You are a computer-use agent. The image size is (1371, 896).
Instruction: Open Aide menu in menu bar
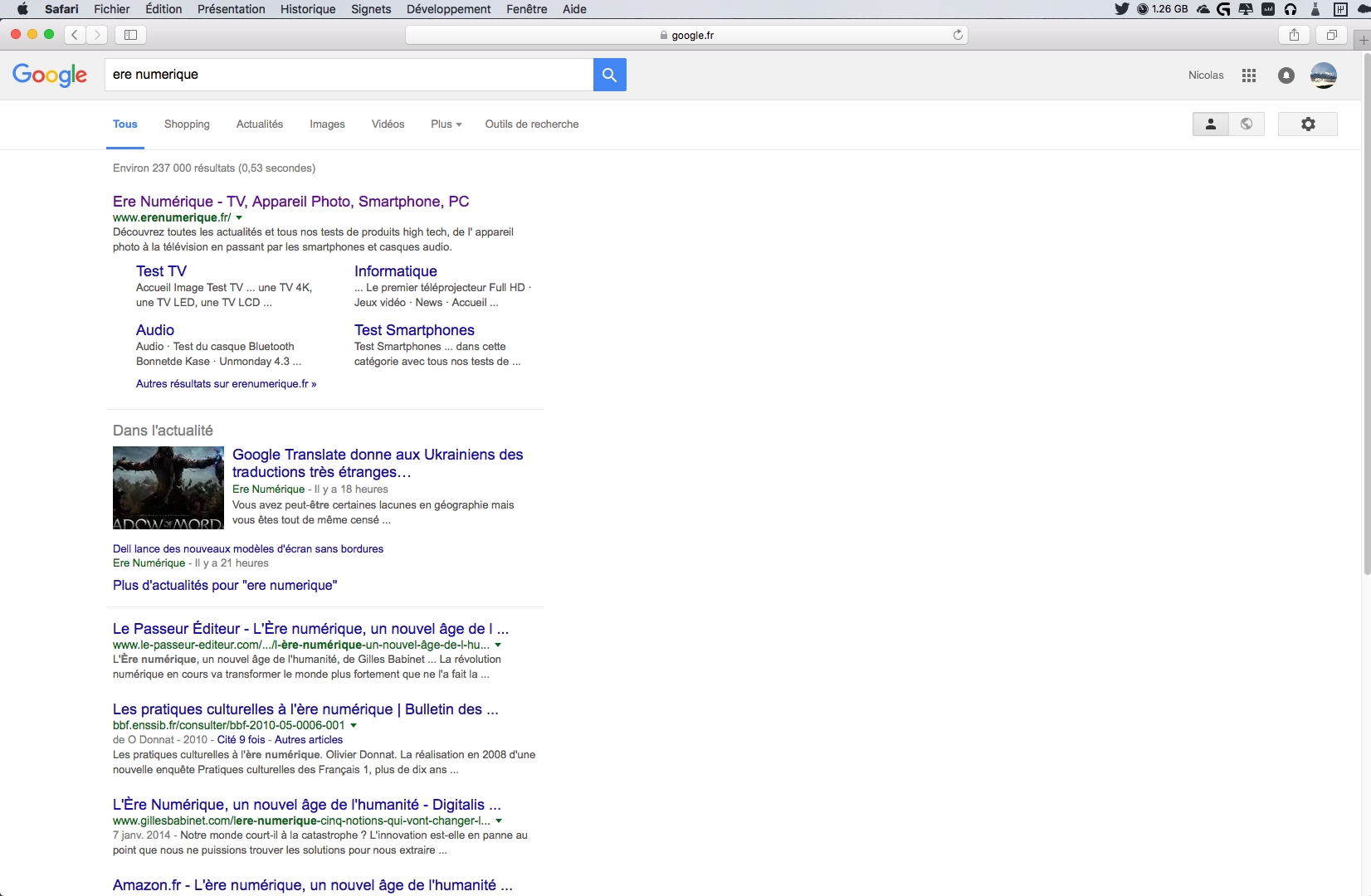click(574, 9)
